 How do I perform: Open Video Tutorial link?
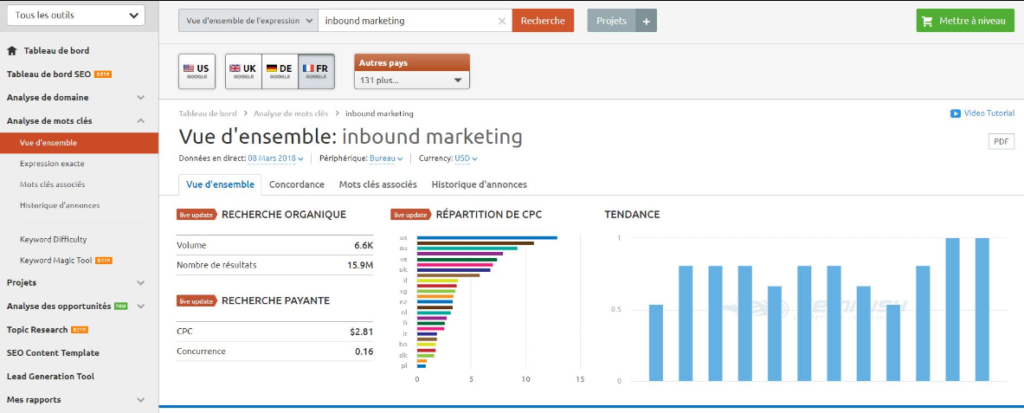pos(989,113)
